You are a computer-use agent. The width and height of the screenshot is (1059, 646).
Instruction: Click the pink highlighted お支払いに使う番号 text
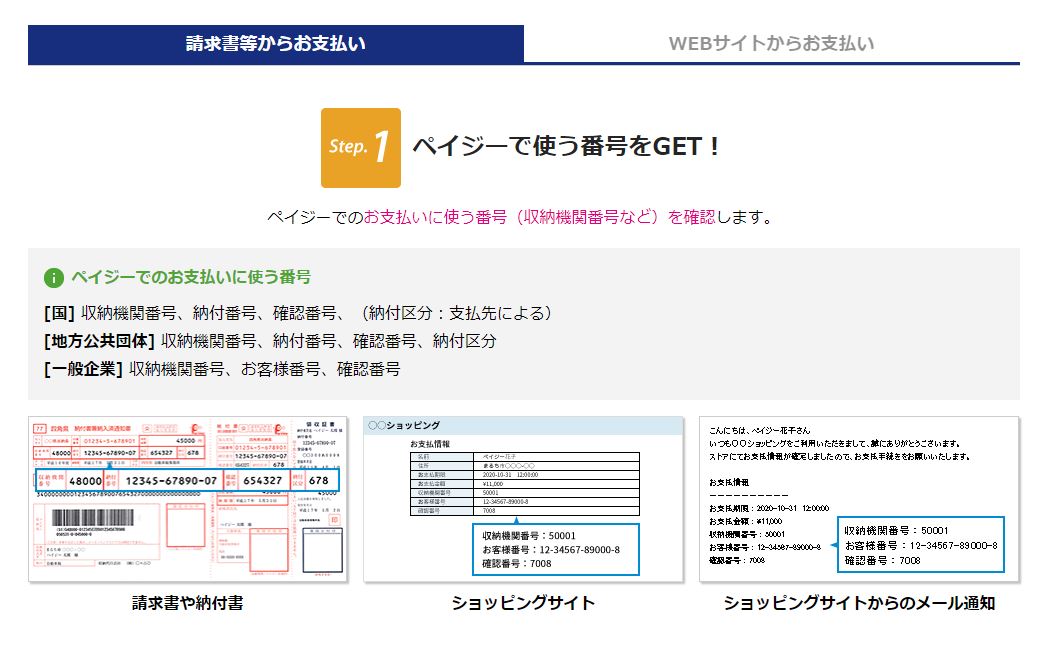pyautogui.click(x=539, y=217)
